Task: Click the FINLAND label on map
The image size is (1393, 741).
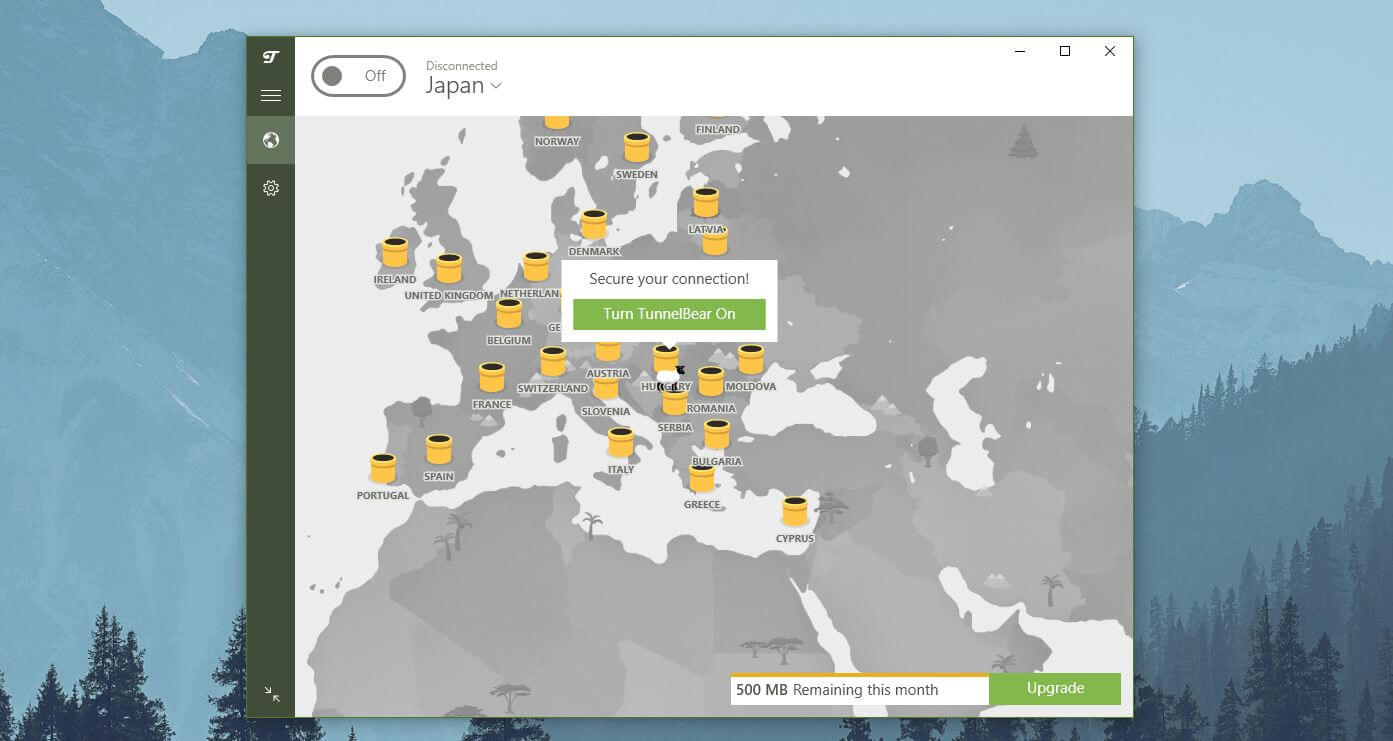Action: 718,129
